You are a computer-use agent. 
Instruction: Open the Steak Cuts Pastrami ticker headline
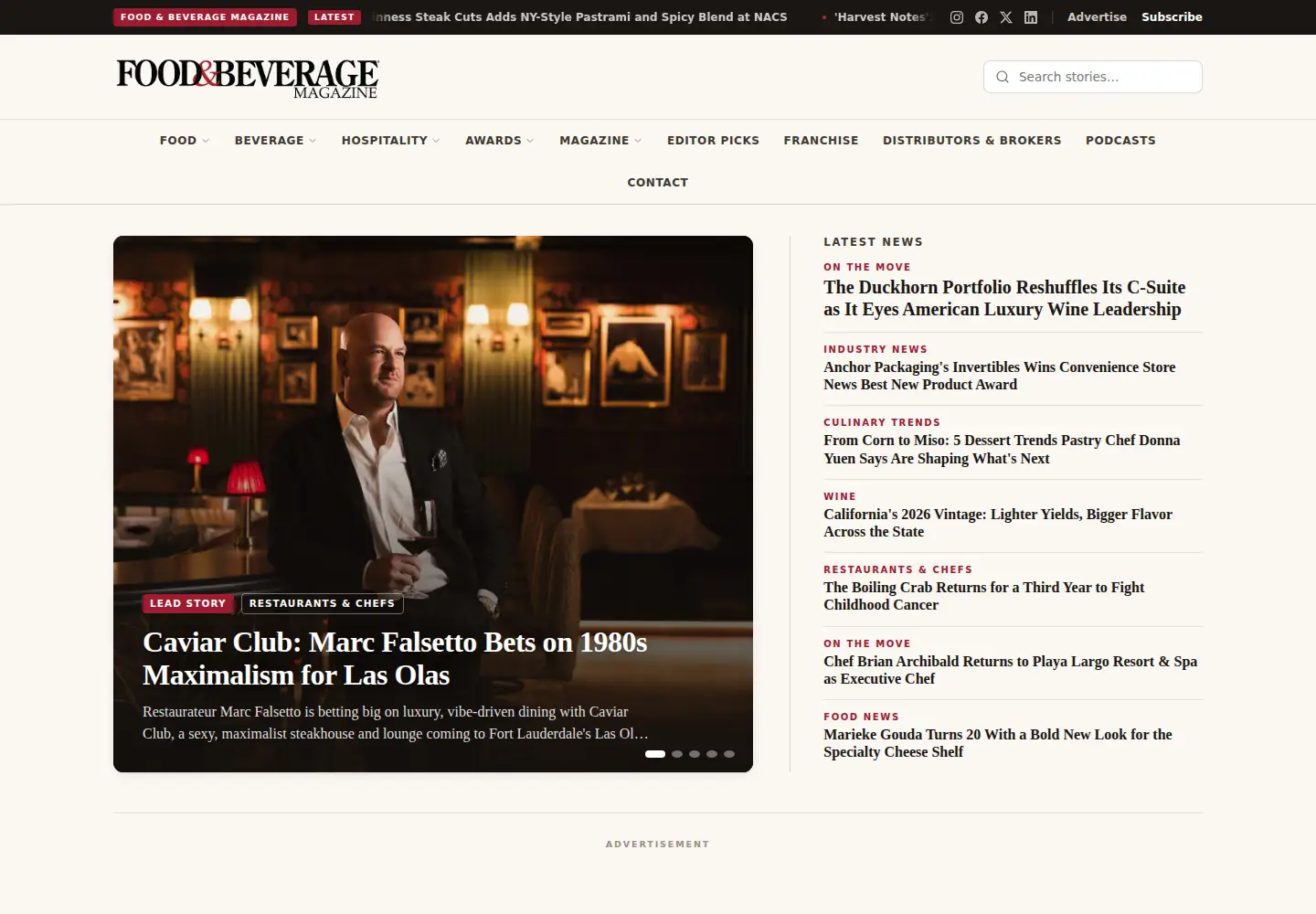click(x=580, y=17)
